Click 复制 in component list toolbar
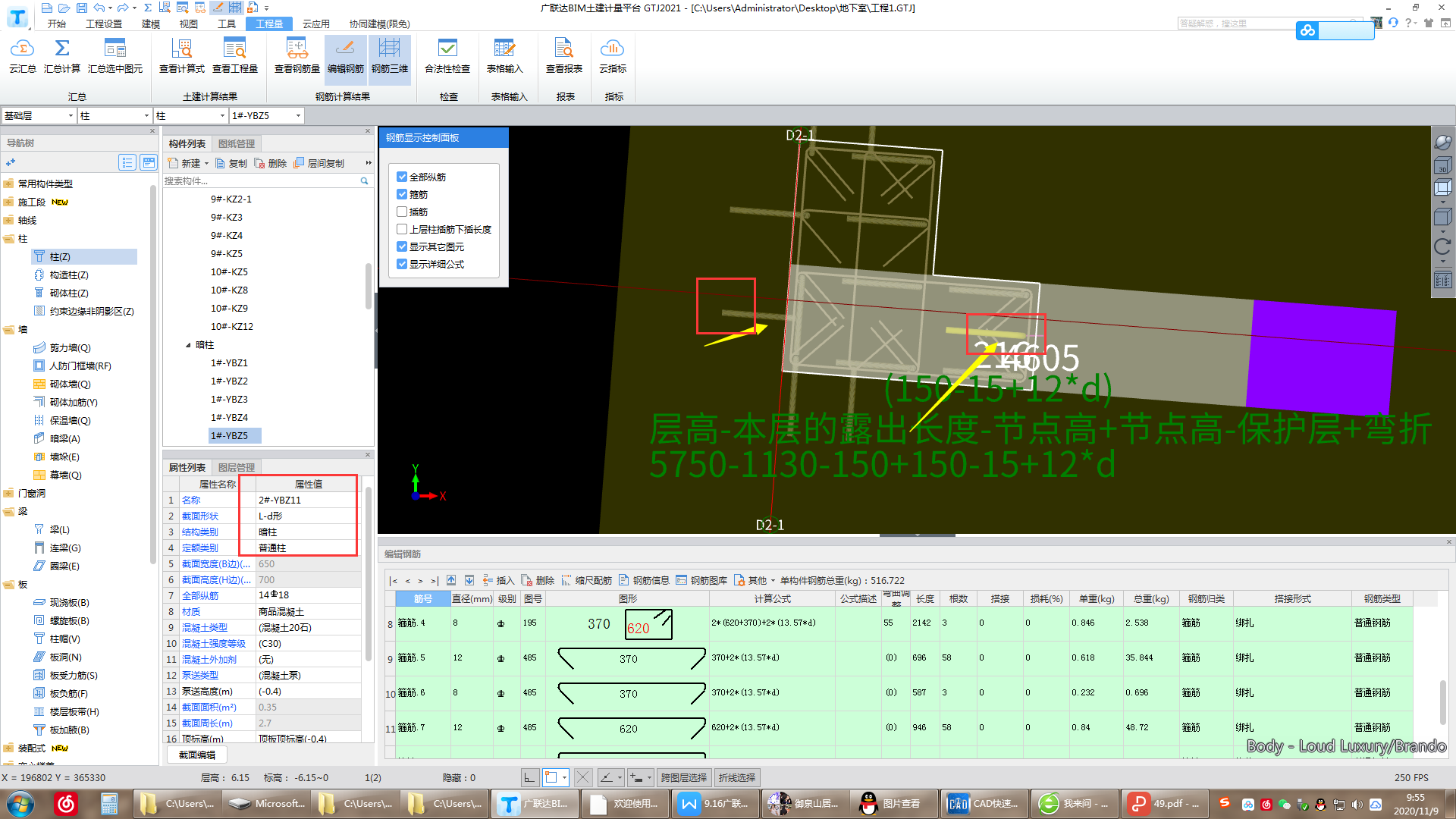 231,163
